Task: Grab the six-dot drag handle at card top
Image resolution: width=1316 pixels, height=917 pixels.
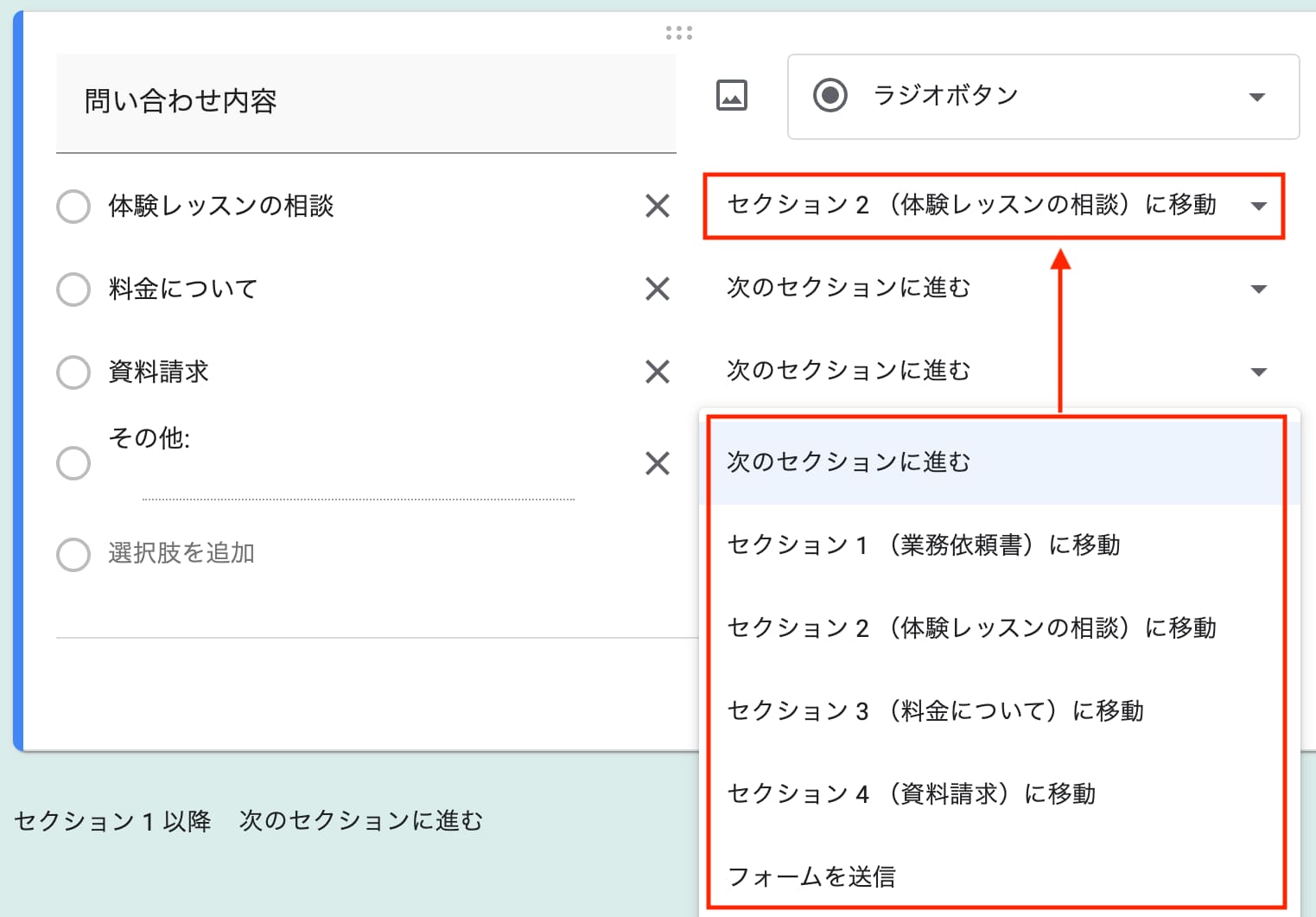Action: pos(679,33)
